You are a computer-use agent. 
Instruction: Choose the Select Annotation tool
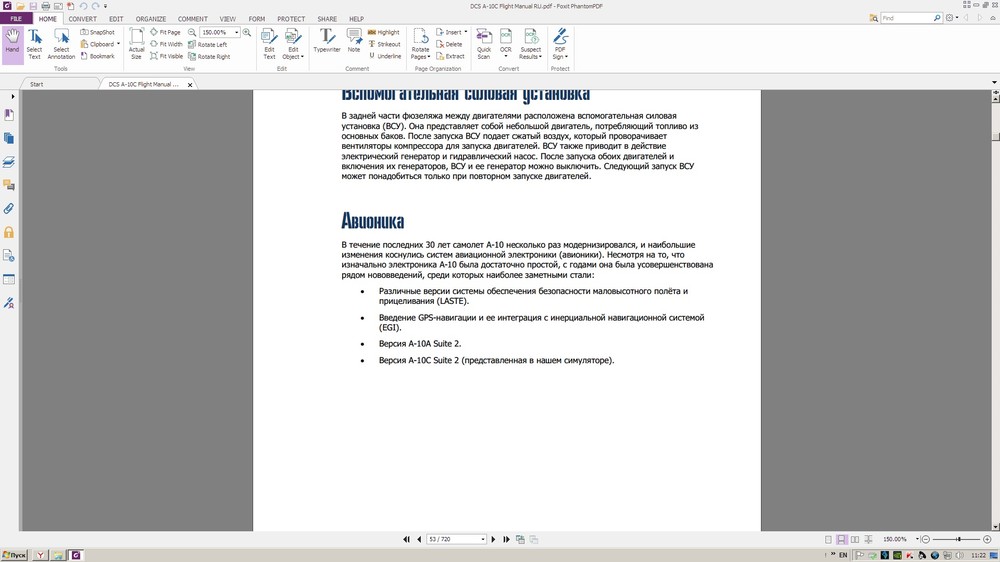click(x=61, y=45)
